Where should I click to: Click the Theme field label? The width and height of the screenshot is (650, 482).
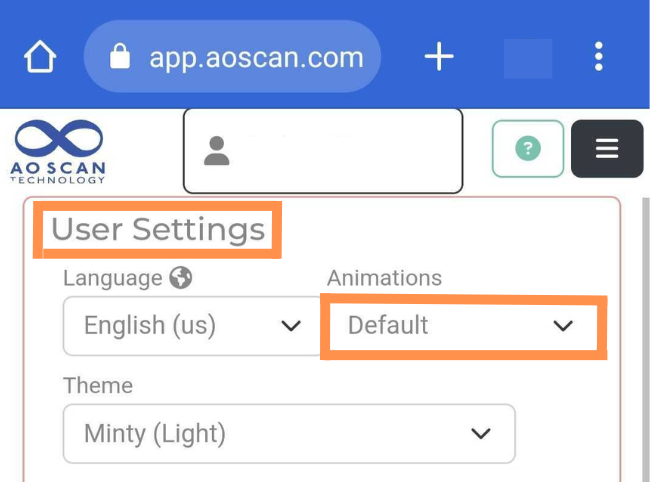(98, 385)
